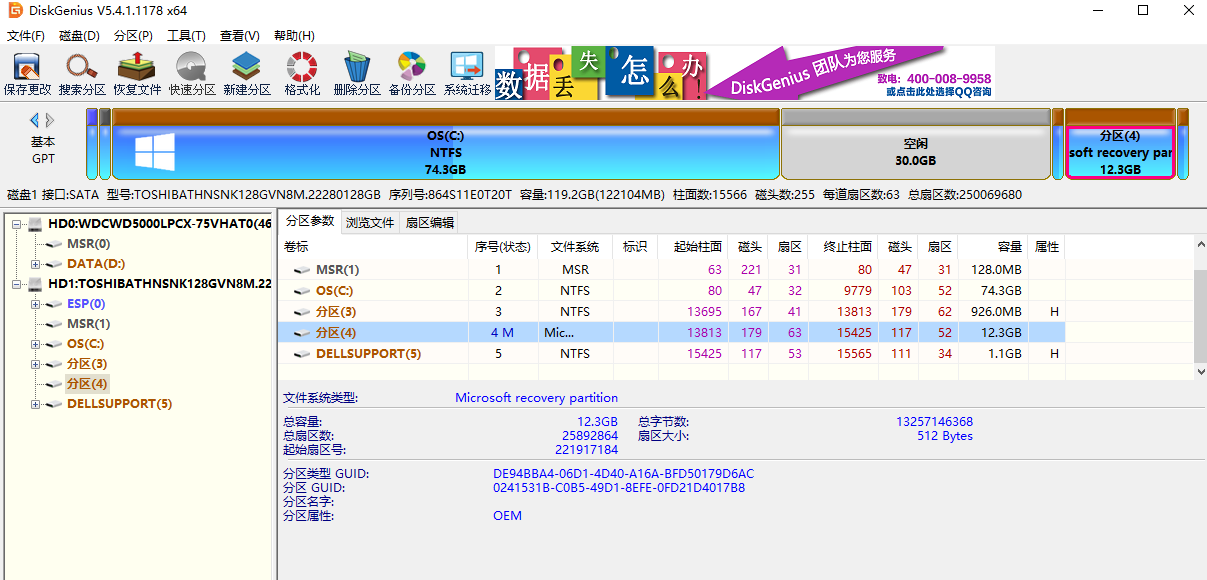
Task: Select MSR(1) in the disk tree
Action: 88,324
